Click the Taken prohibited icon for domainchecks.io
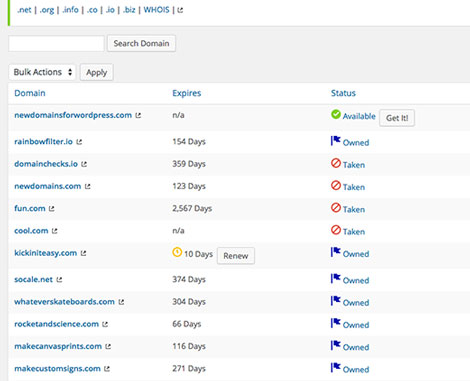470x381 pixels. tap(336, 163)
